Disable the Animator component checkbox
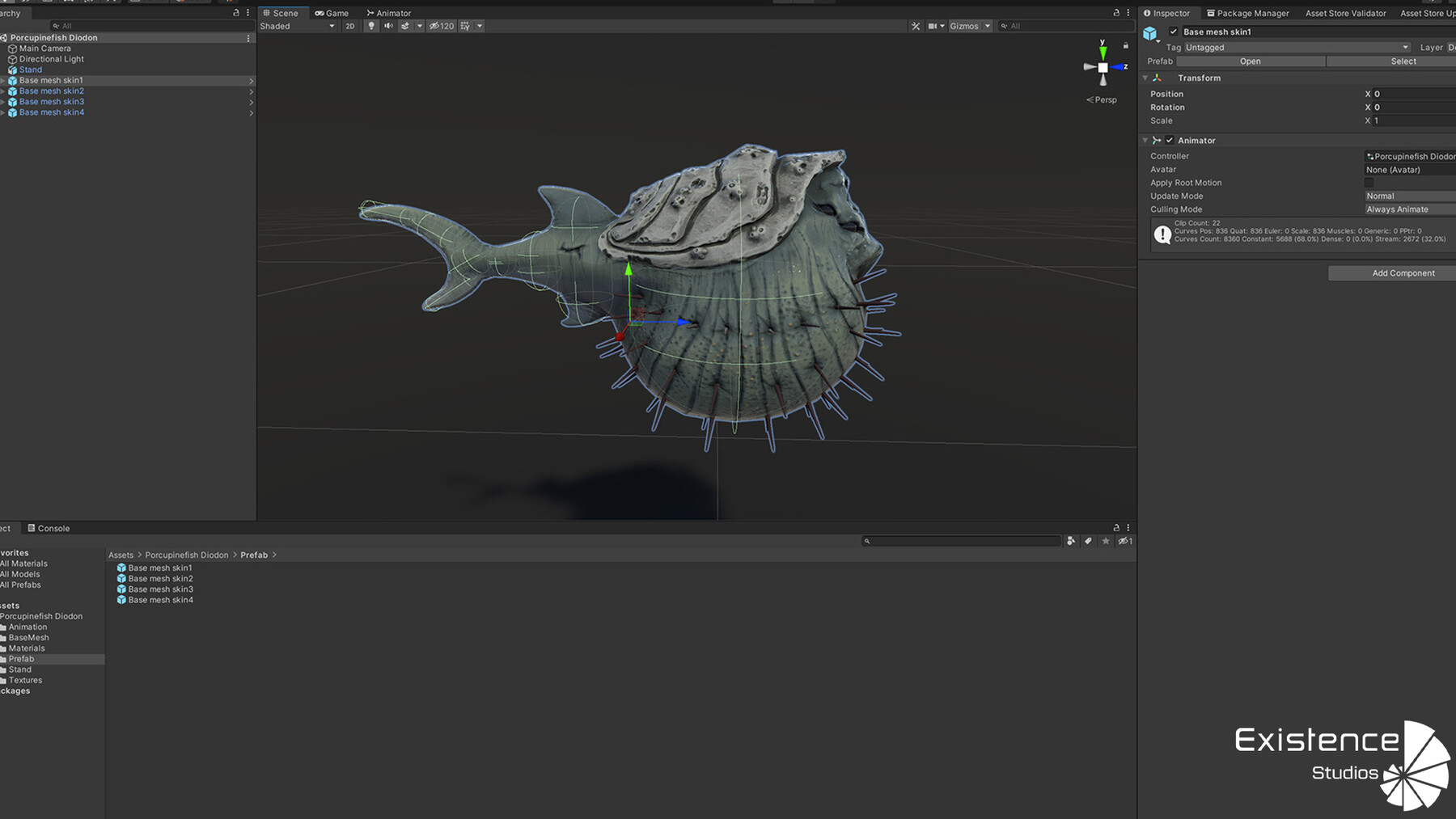1456x819 pixels. tap(1170, 140)
